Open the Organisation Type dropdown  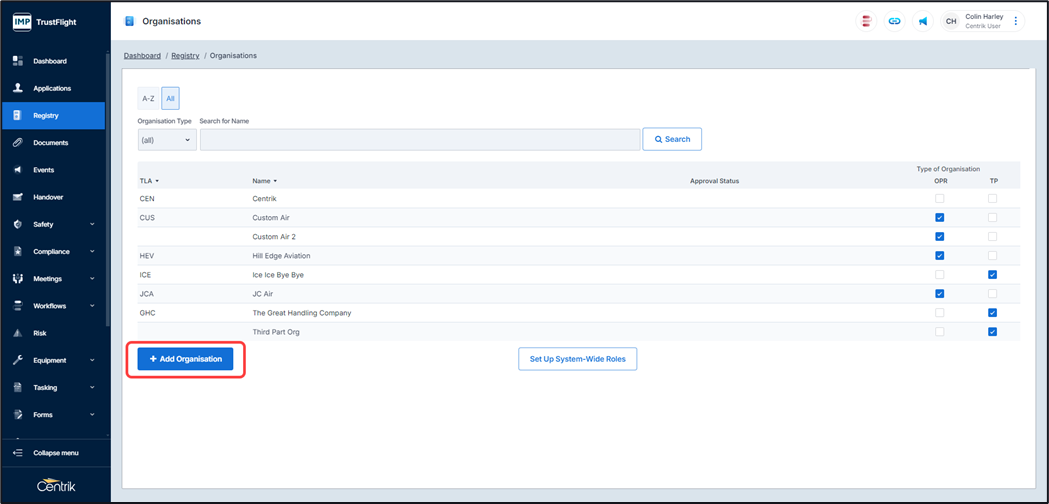[x=166, y=140]
